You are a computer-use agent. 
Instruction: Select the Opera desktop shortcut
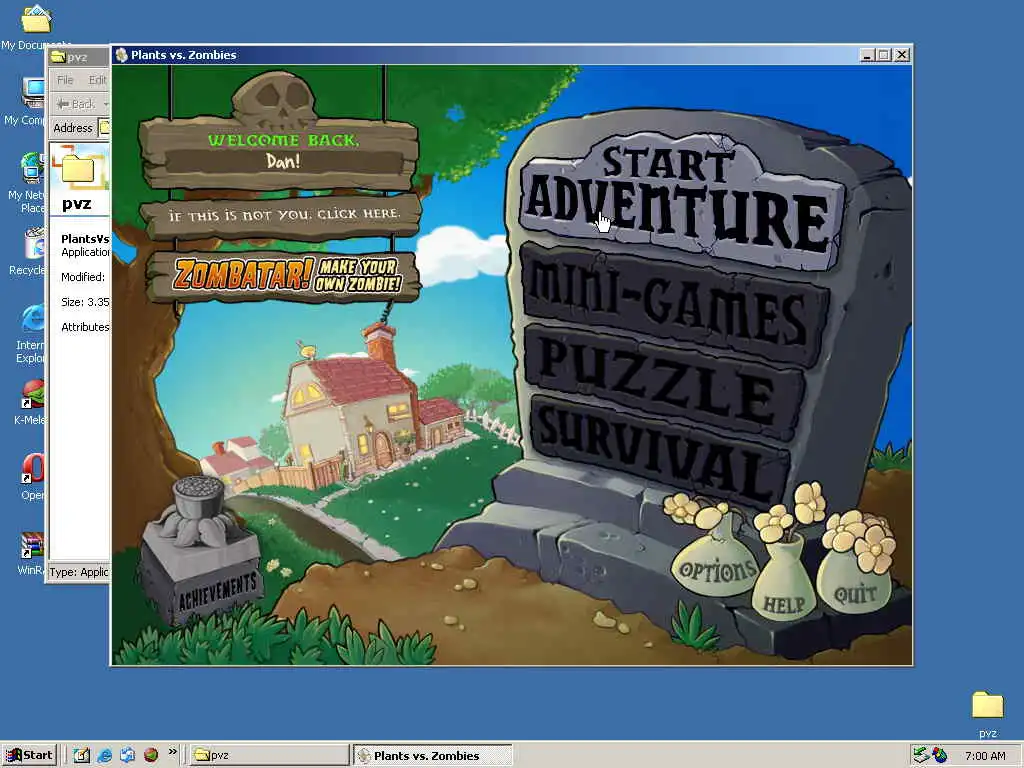(33, 477)
